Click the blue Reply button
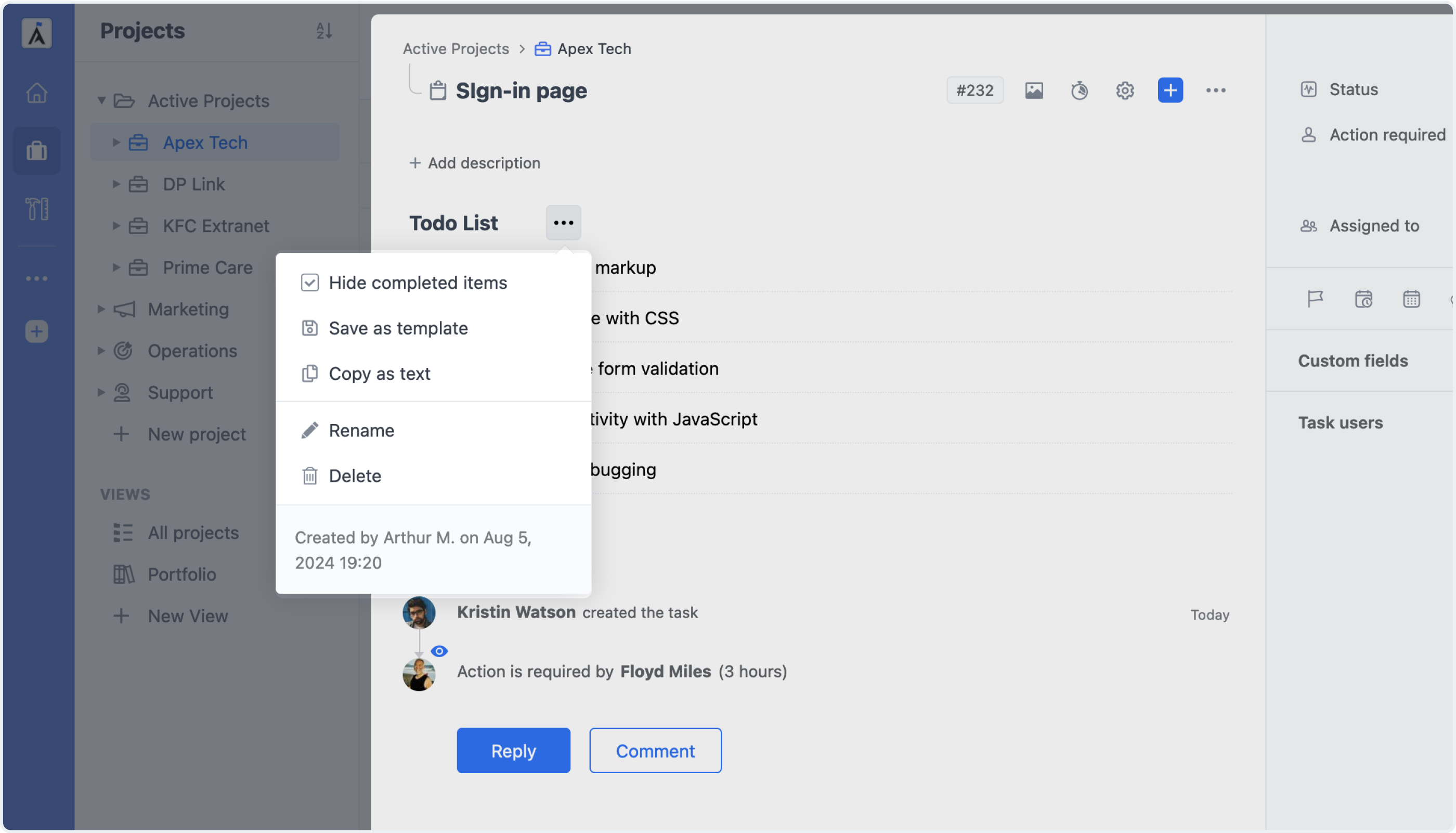This screenshot has width=1456, height=833. (513, 751)
